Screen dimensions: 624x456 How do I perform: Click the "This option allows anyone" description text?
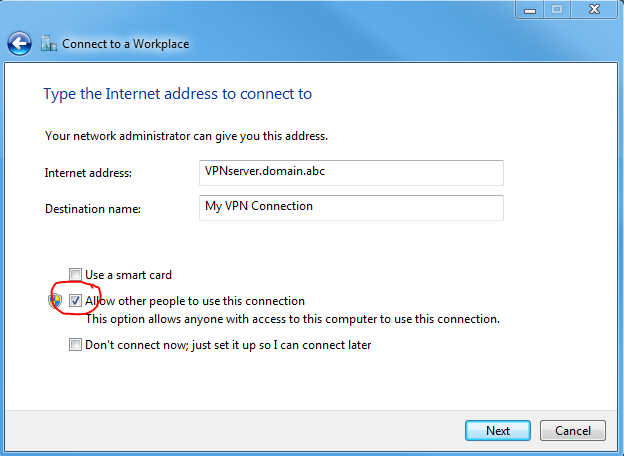click(292, 320)
